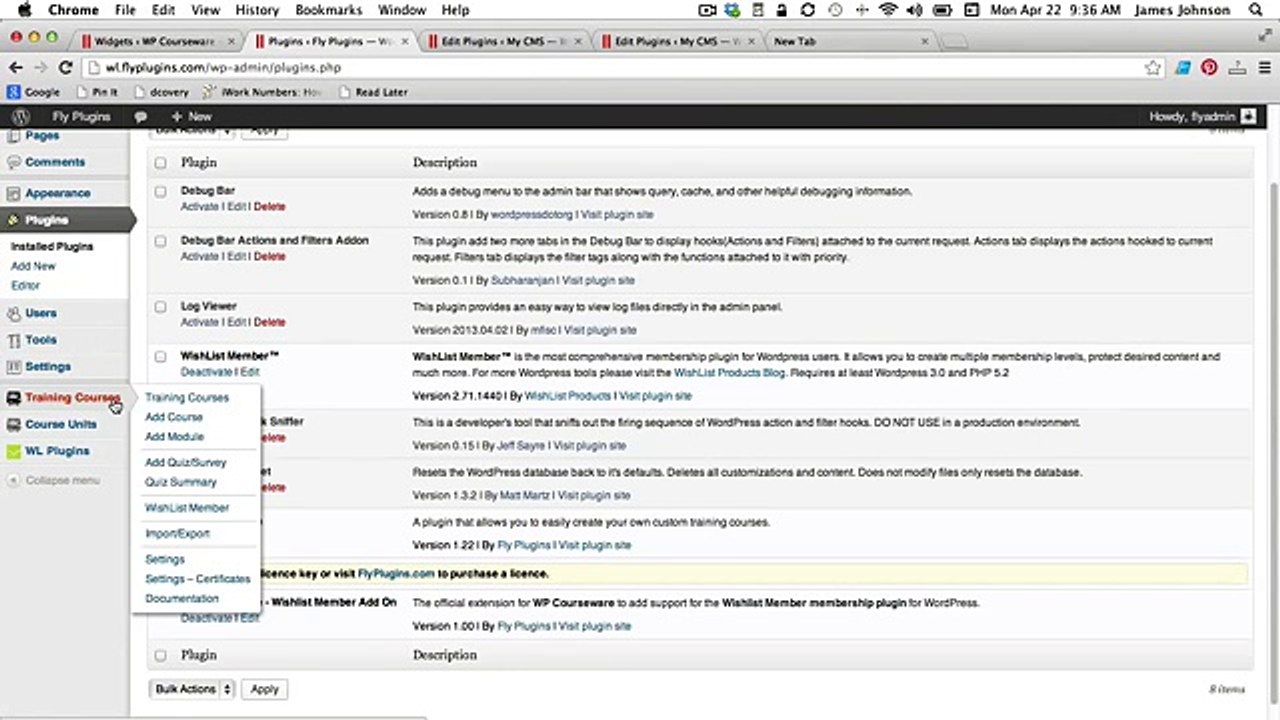Viewport: 1280px width, 720px height.
Task: Click the volume icon in the menu bar
Action: (x=914, y=10)
